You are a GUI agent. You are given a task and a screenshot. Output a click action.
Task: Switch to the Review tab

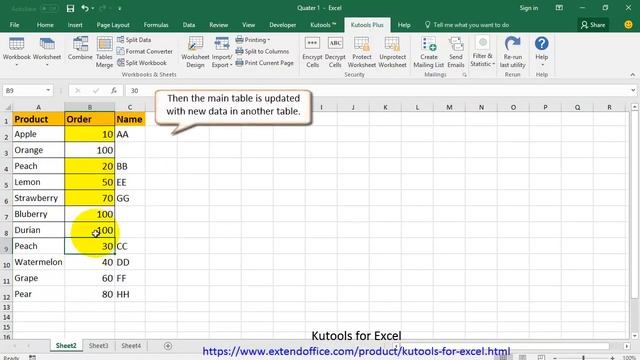(218, 25)
